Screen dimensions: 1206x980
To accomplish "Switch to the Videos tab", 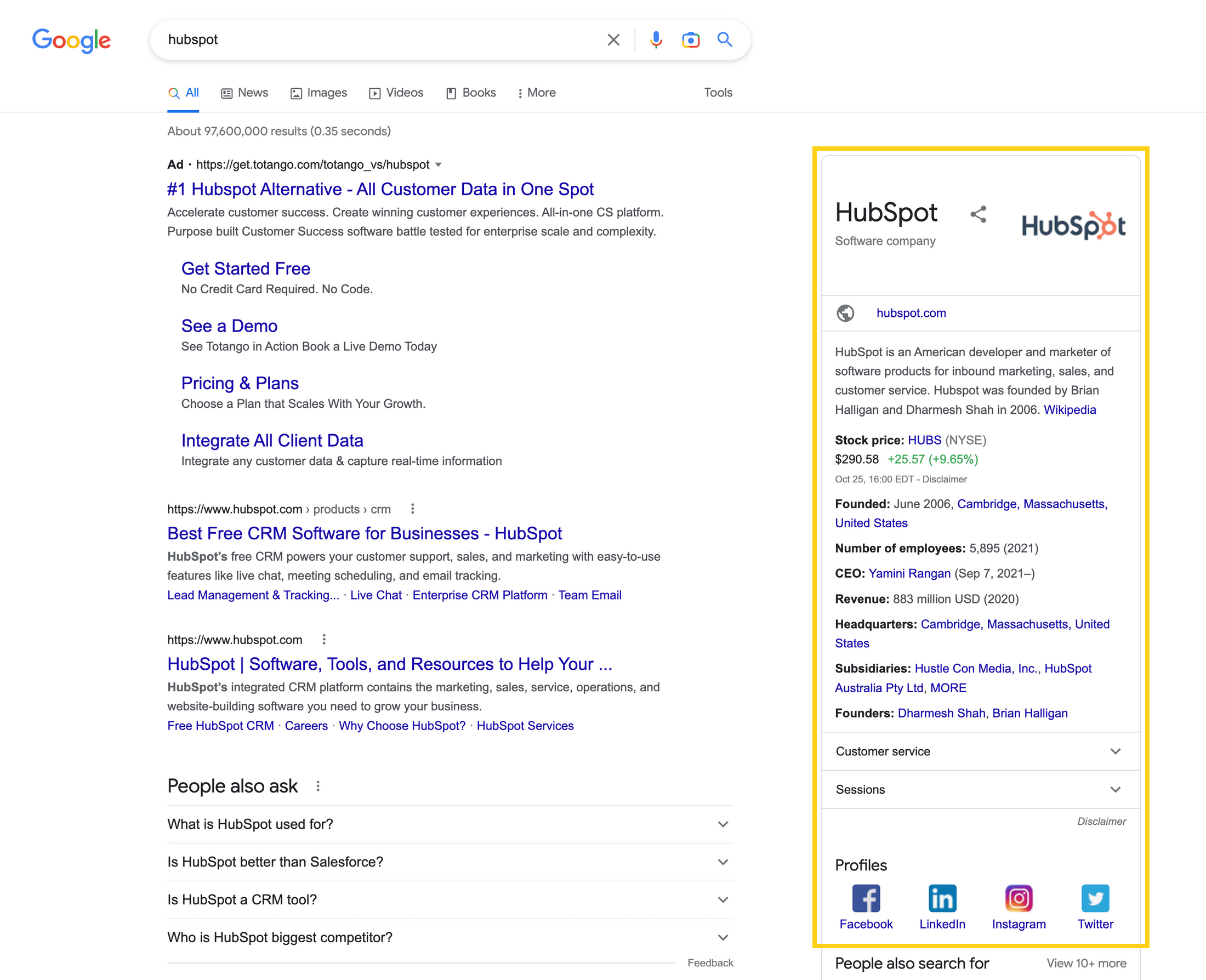I will click(396, 93).
